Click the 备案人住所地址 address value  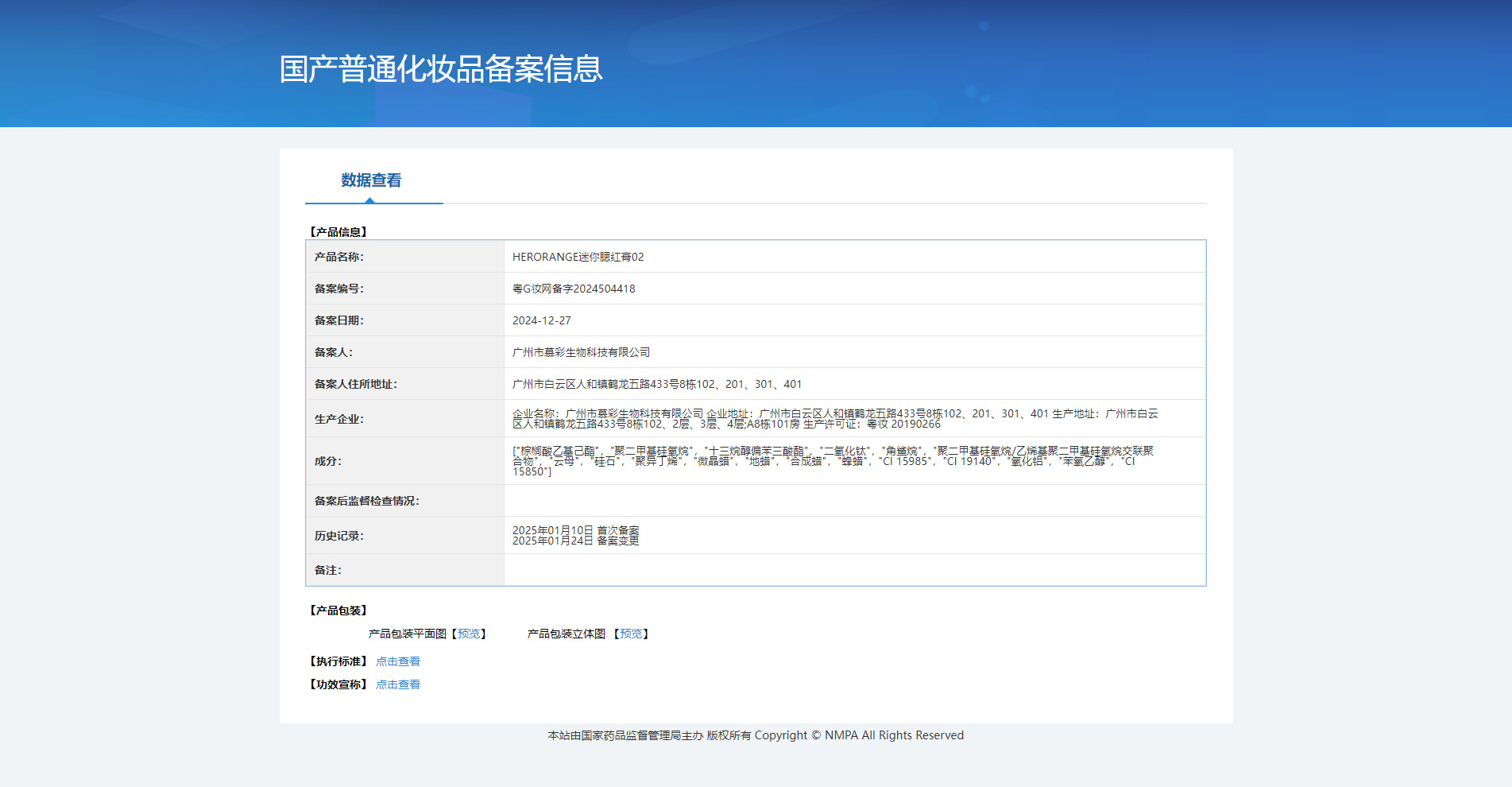[x=656, y=384]
